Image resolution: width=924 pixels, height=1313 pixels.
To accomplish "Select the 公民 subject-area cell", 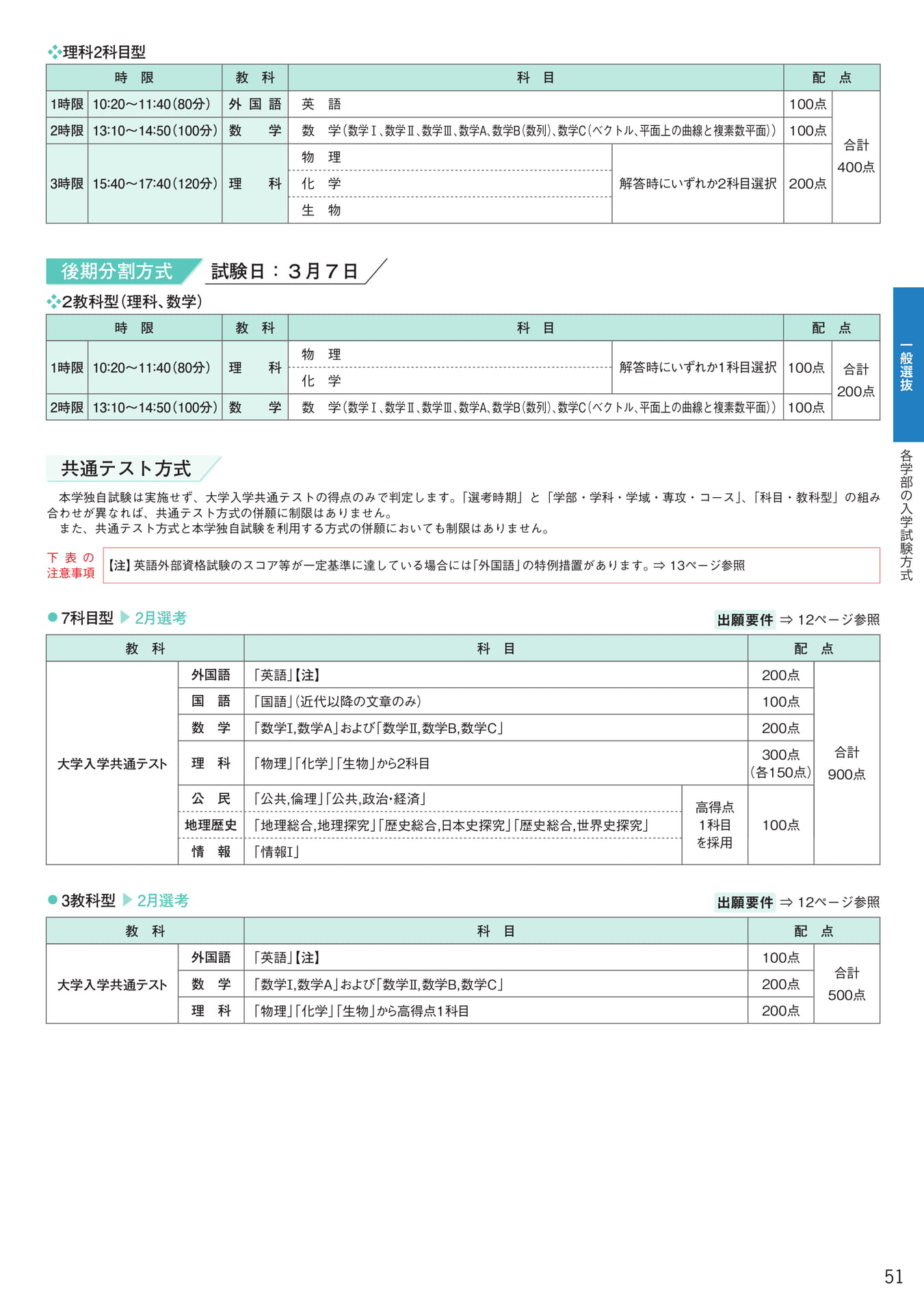I will 211,798.
